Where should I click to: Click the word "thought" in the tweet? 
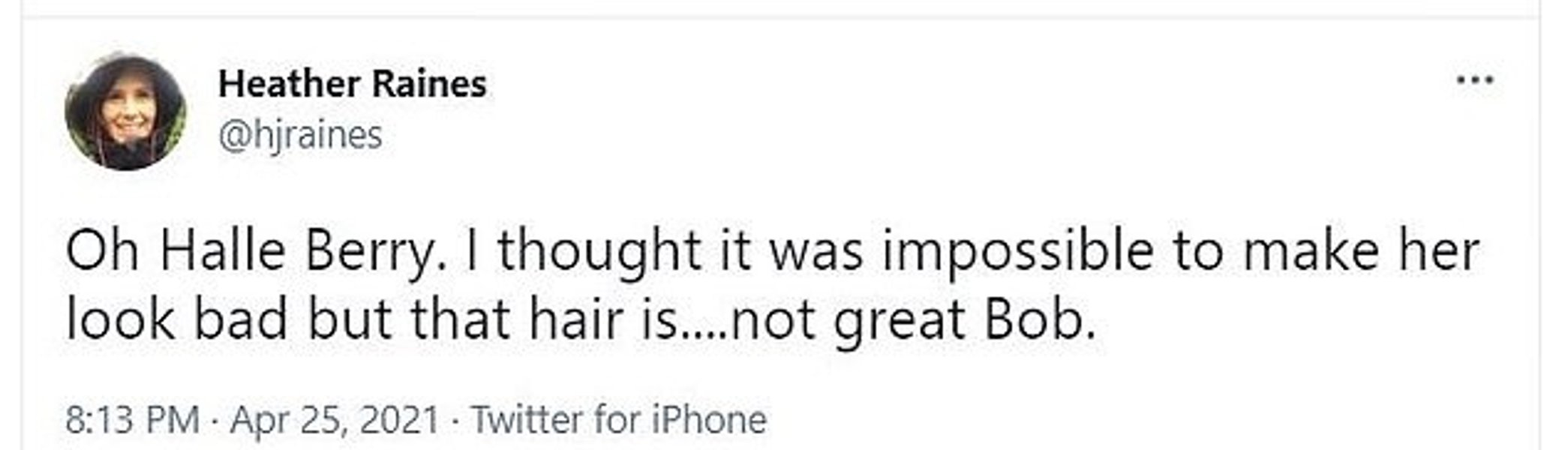click(x=599, y=250)
